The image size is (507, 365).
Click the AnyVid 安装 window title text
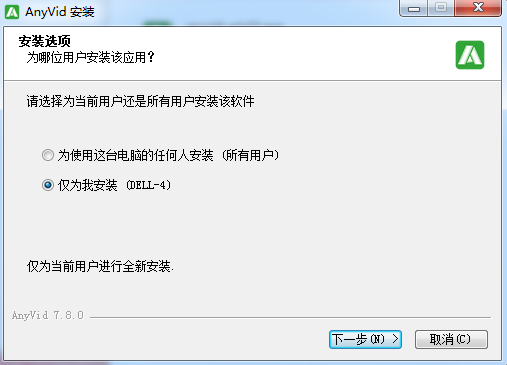pyautogui.click(x=60, y=12)
